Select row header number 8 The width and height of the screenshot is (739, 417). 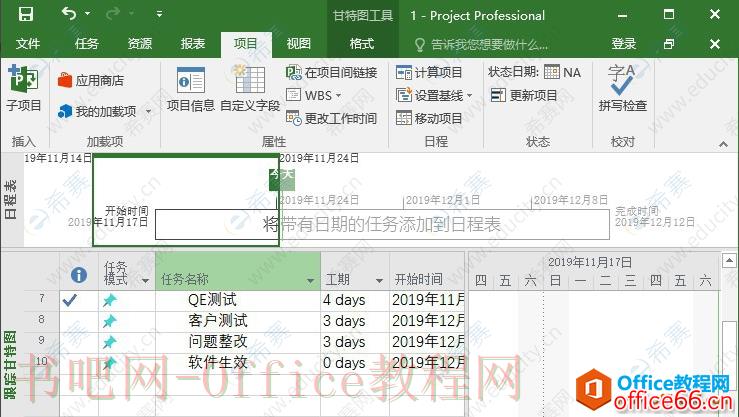coord(41,320)
